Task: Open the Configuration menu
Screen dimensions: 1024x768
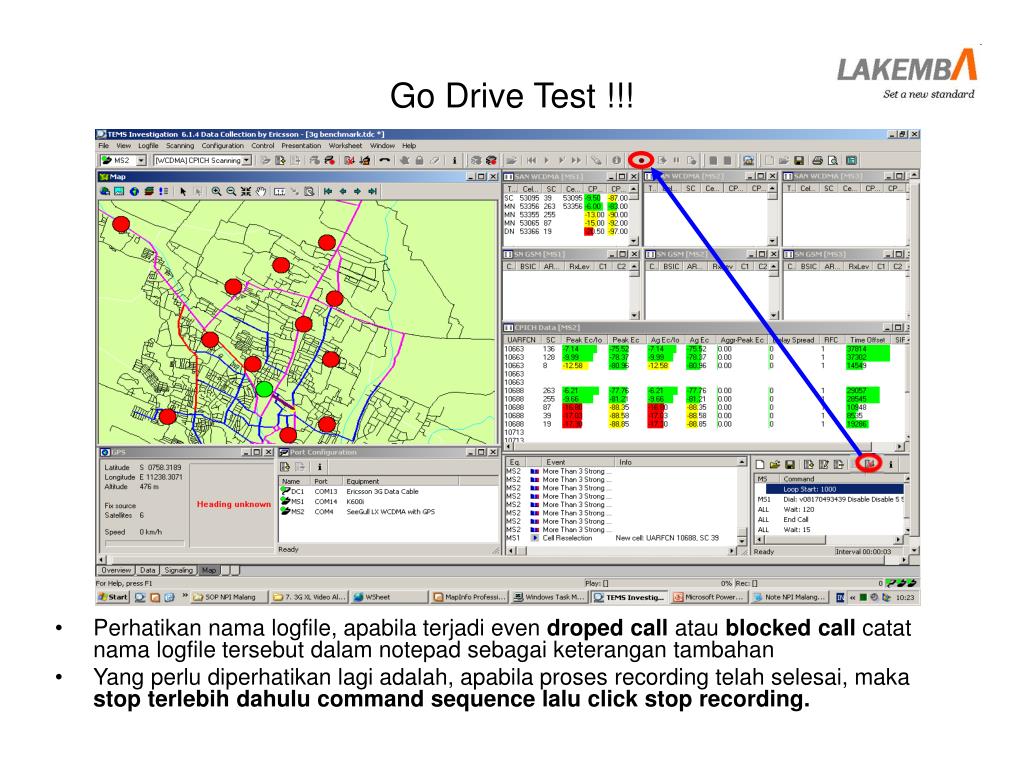Action: coord(222,146)
